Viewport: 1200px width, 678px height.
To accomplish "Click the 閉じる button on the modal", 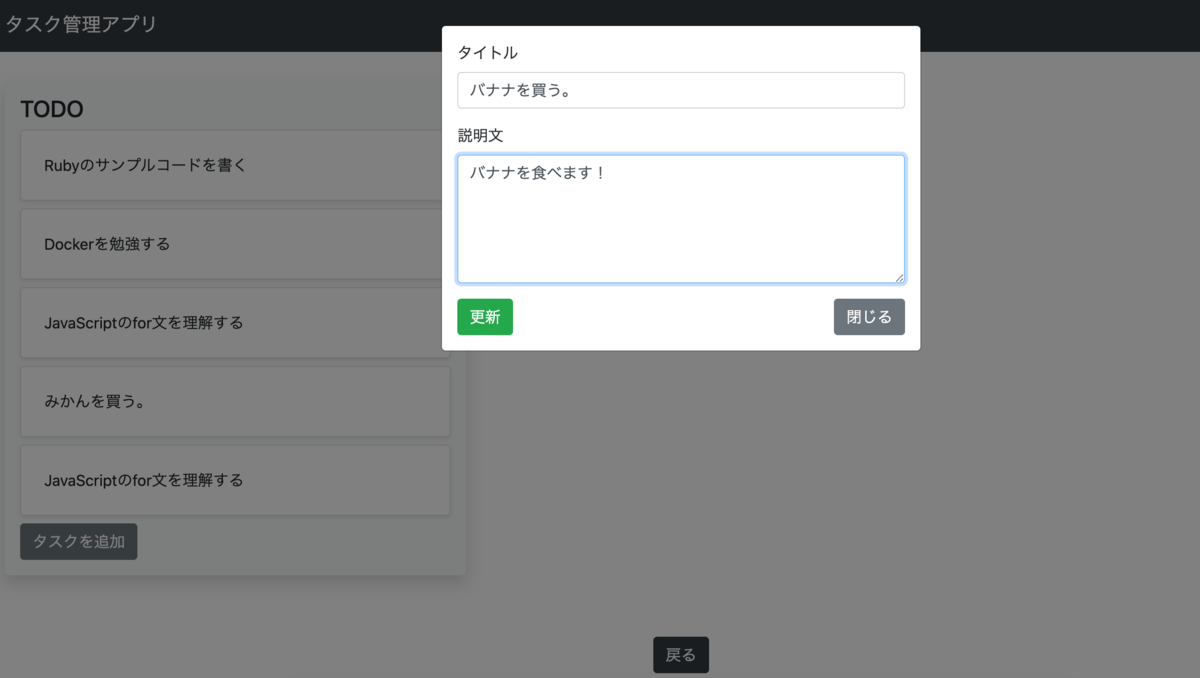I will (x=868, y=316).
